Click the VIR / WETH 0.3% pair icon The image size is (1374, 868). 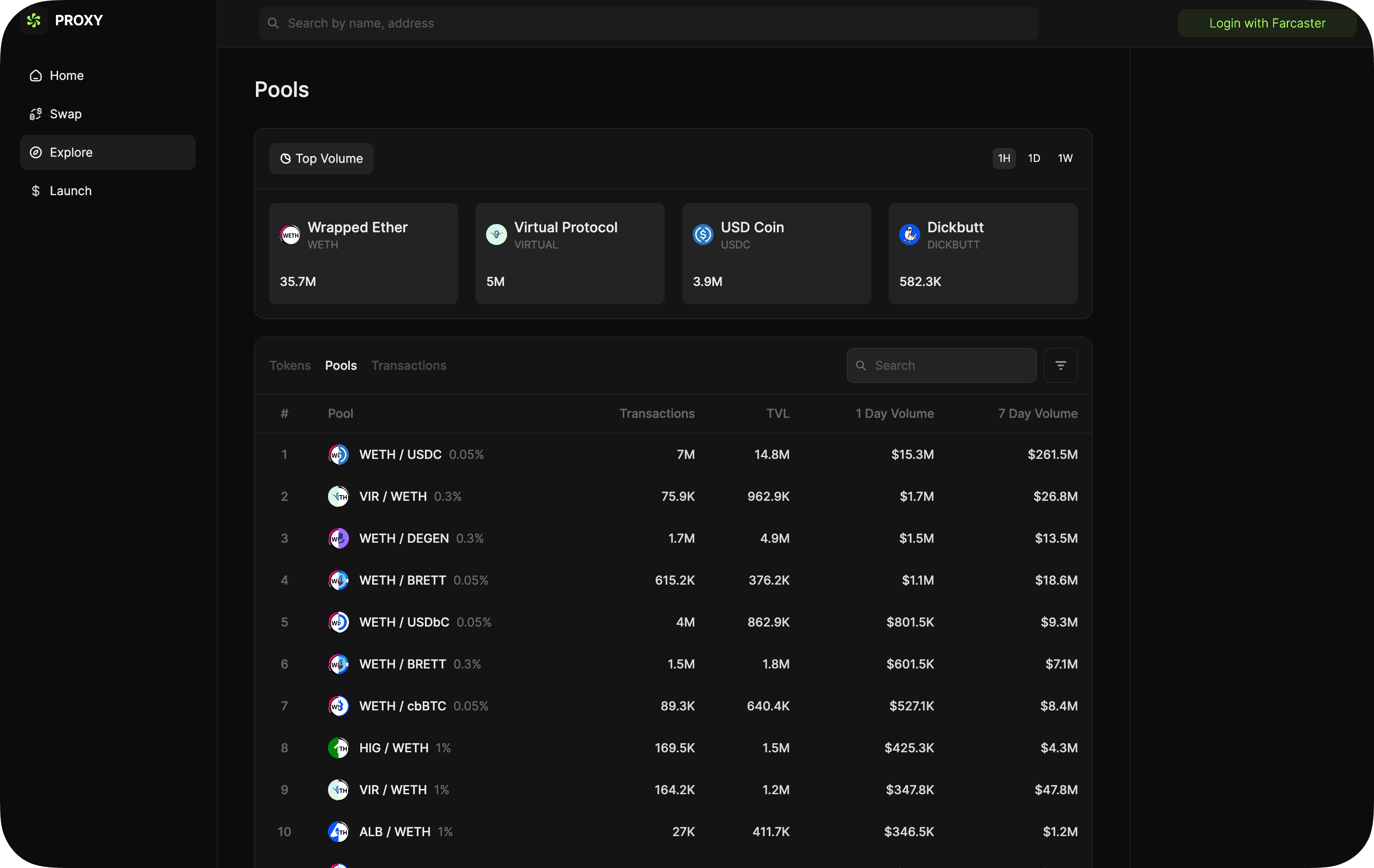pyautogui.click(x=338, y=497)
